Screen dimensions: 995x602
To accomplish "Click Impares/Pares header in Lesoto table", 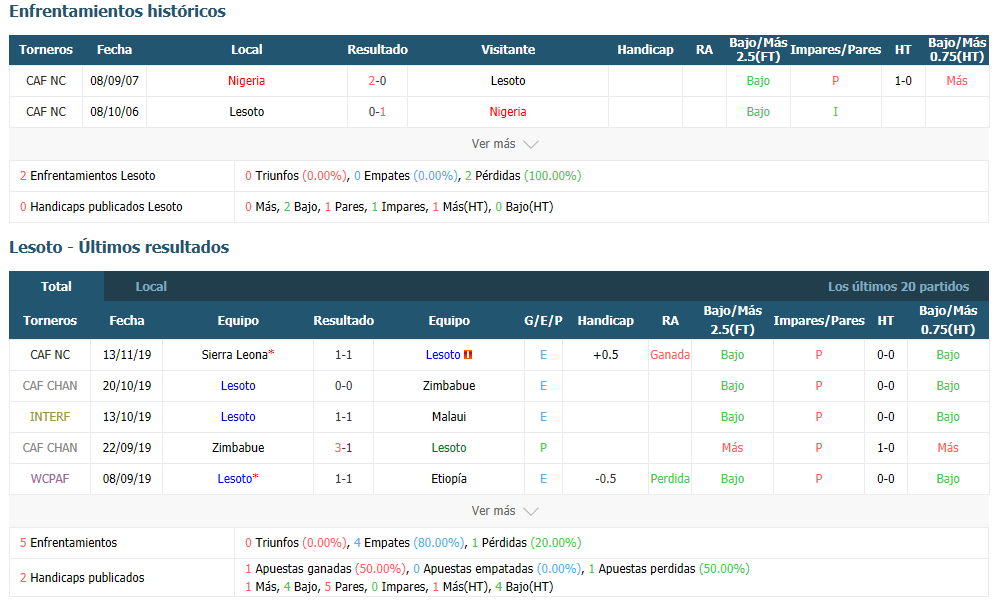I will click(819, 320).
